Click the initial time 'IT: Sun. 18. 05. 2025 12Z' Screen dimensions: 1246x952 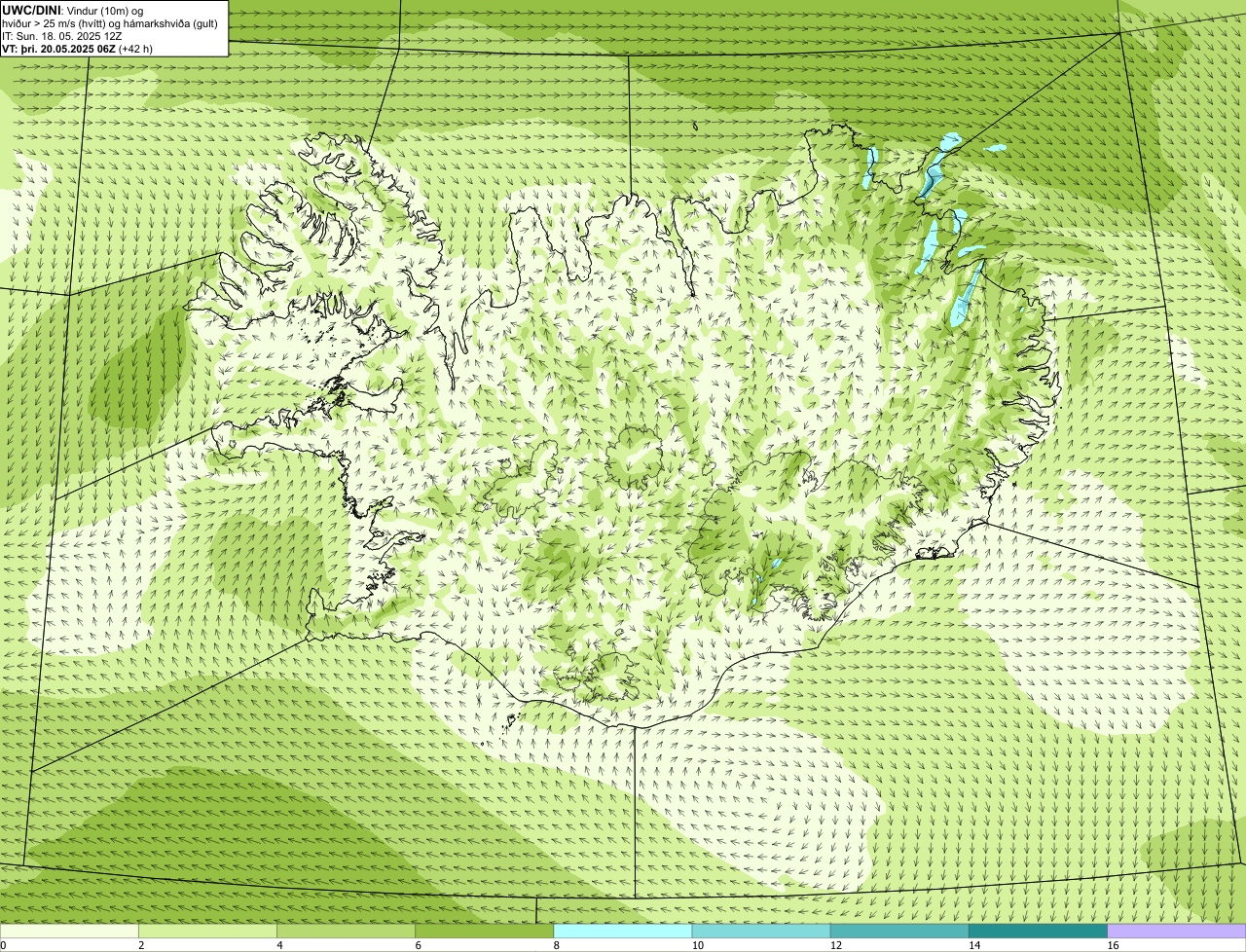tap(62, 36)
